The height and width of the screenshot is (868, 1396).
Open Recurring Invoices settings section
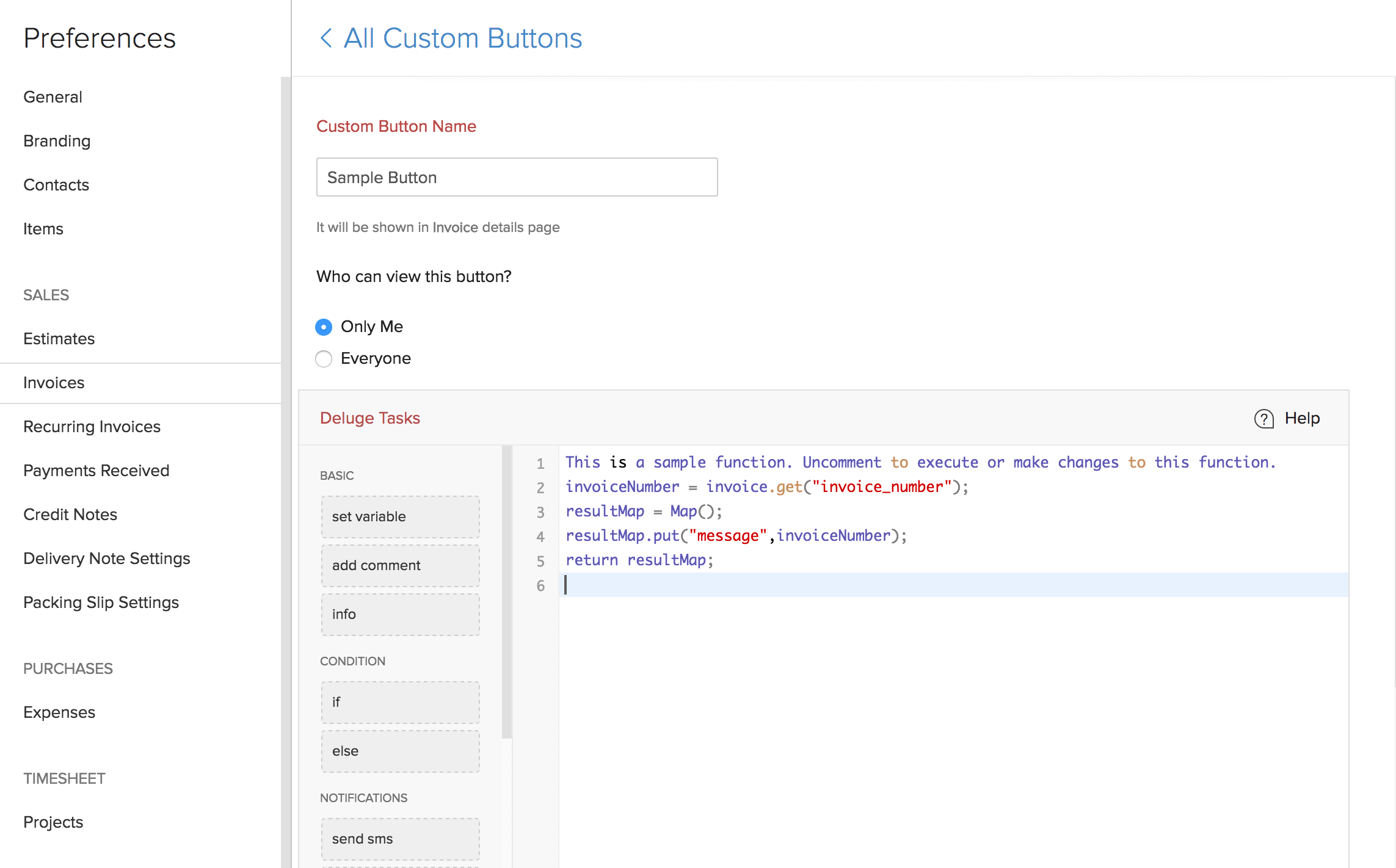click(x=92, y=426)
